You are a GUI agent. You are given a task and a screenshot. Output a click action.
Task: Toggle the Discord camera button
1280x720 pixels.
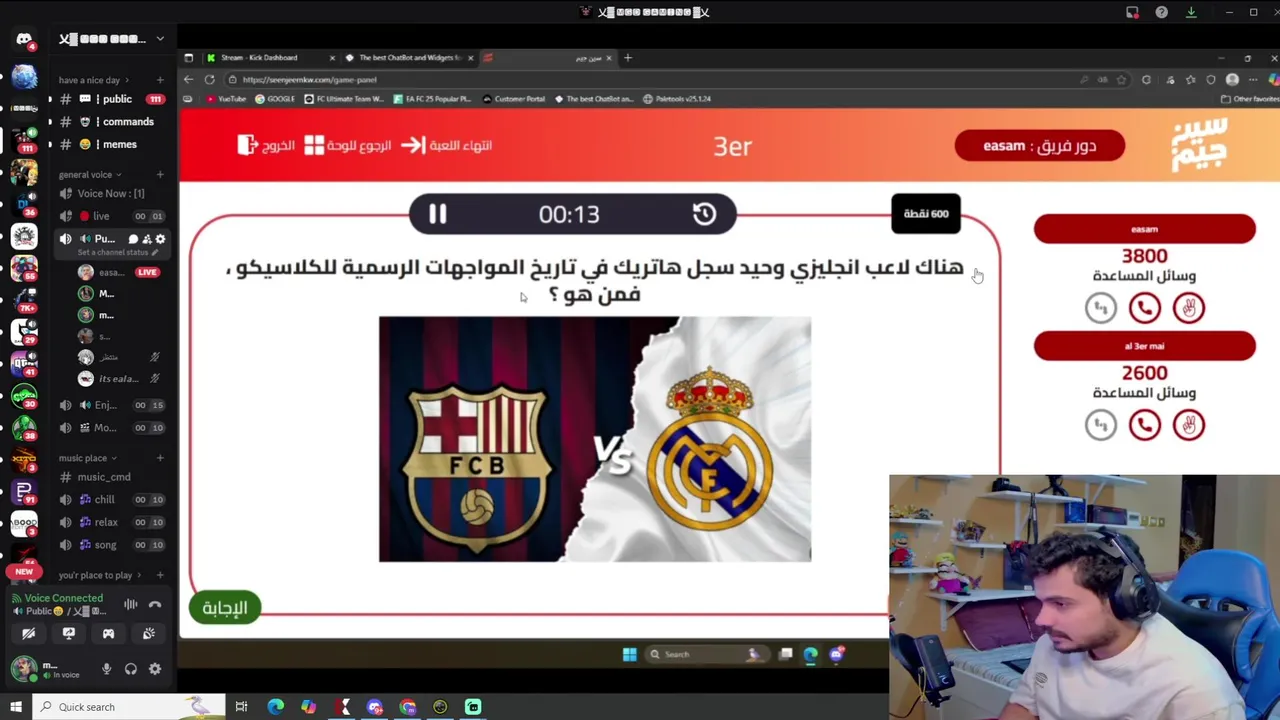click(x=28, y=633)
